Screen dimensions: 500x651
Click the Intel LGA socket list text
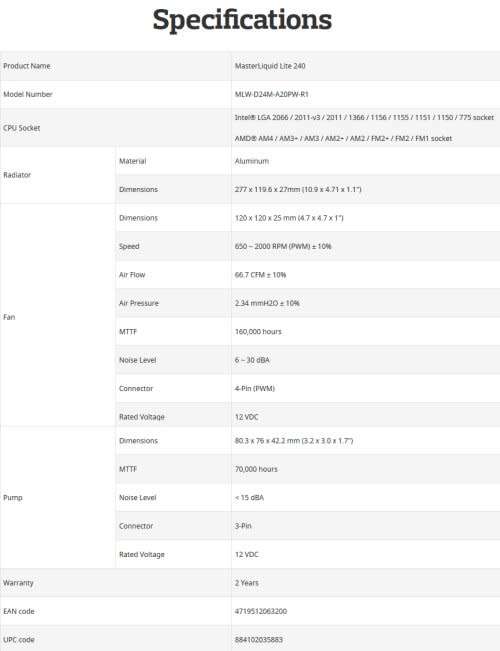click(x=364, y=117)
